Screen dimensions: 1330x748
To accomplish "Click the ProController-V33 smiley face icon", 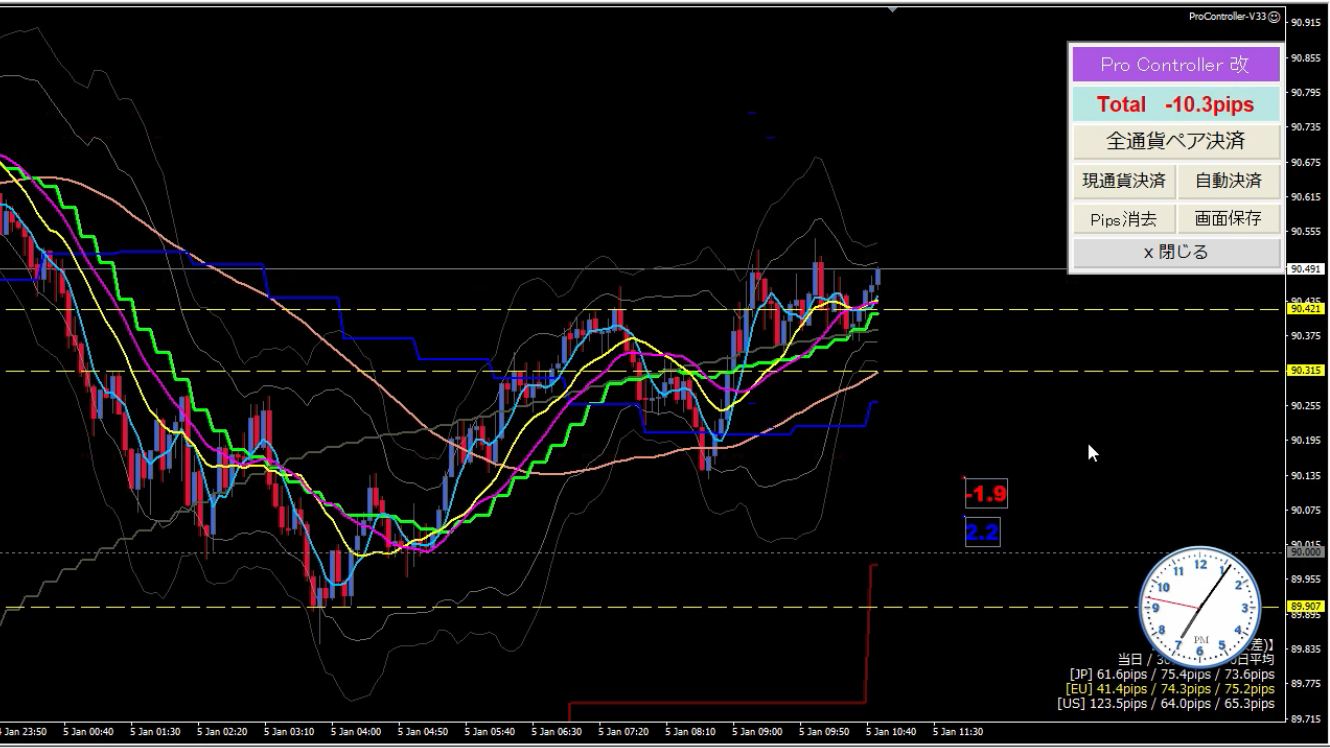I will point(1274,17).
